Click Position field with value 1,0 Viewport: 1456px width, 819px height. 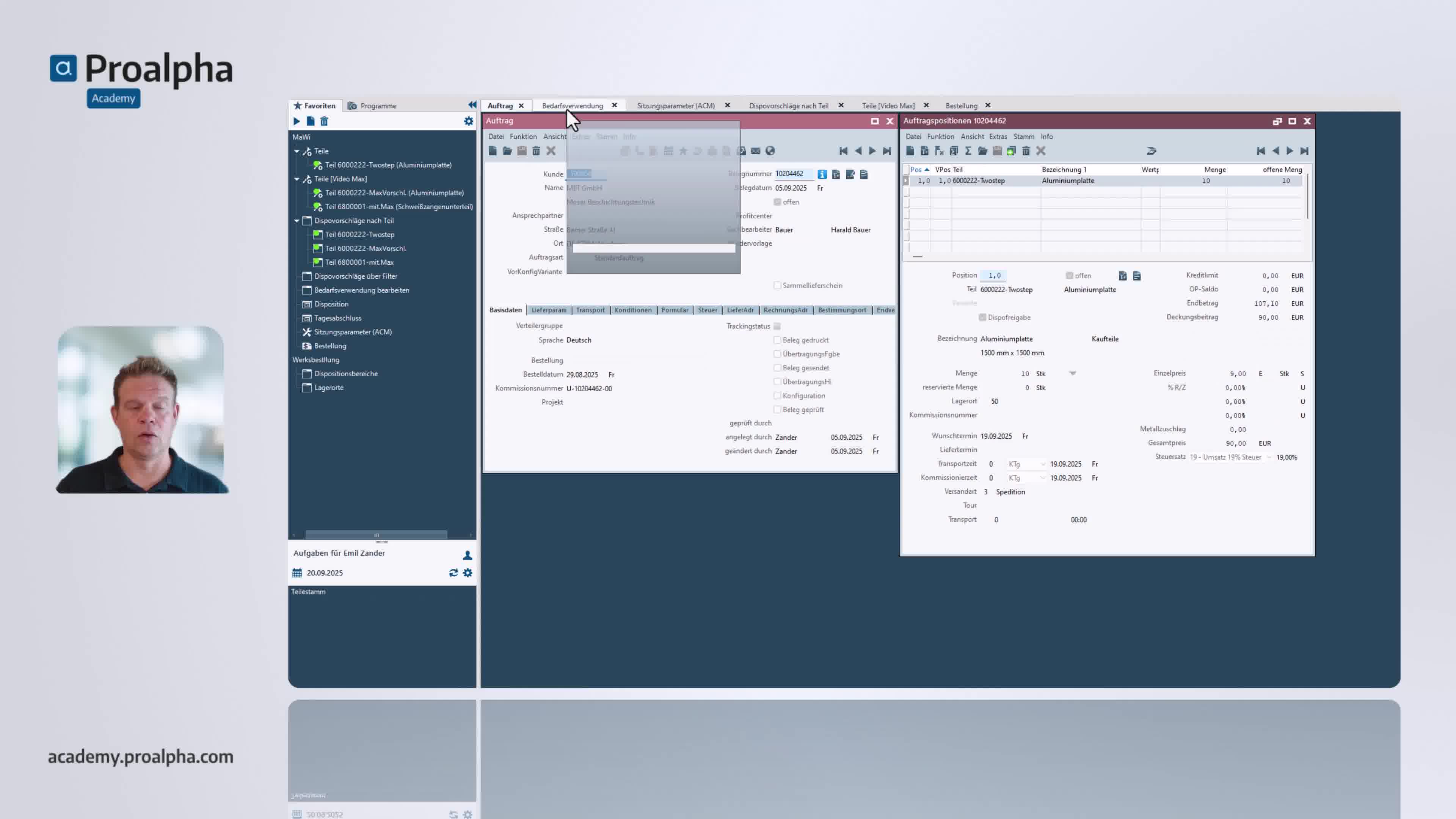993,276
